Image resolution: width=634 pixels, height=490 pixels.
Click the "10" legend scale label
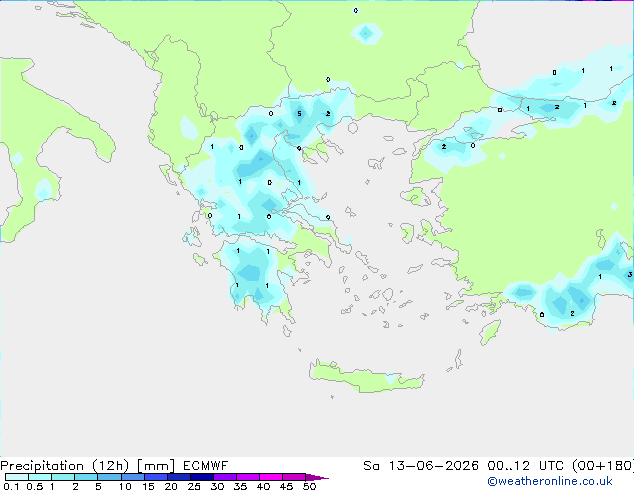[125, 486]
